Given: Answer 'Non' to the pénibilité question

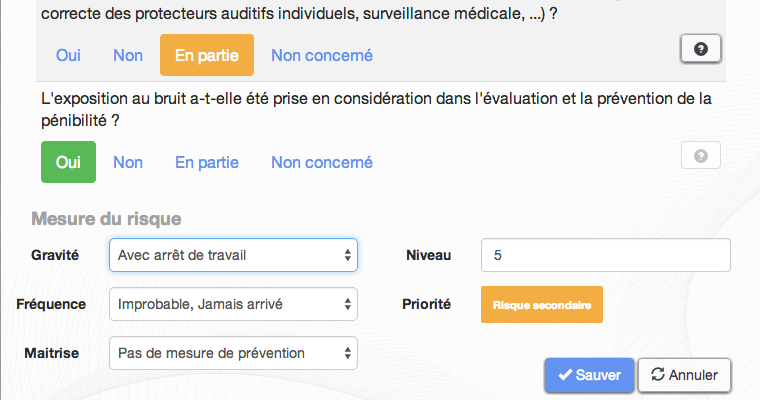Looking at the screenshot, I should (x=128, y=162).
